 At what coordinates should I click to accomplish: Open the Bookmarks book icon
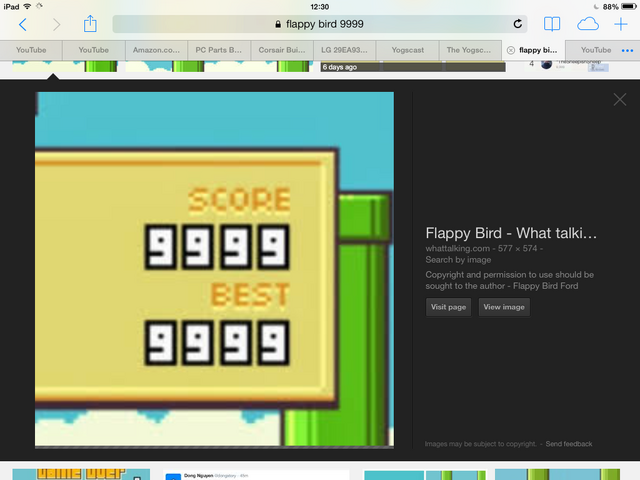552,24
